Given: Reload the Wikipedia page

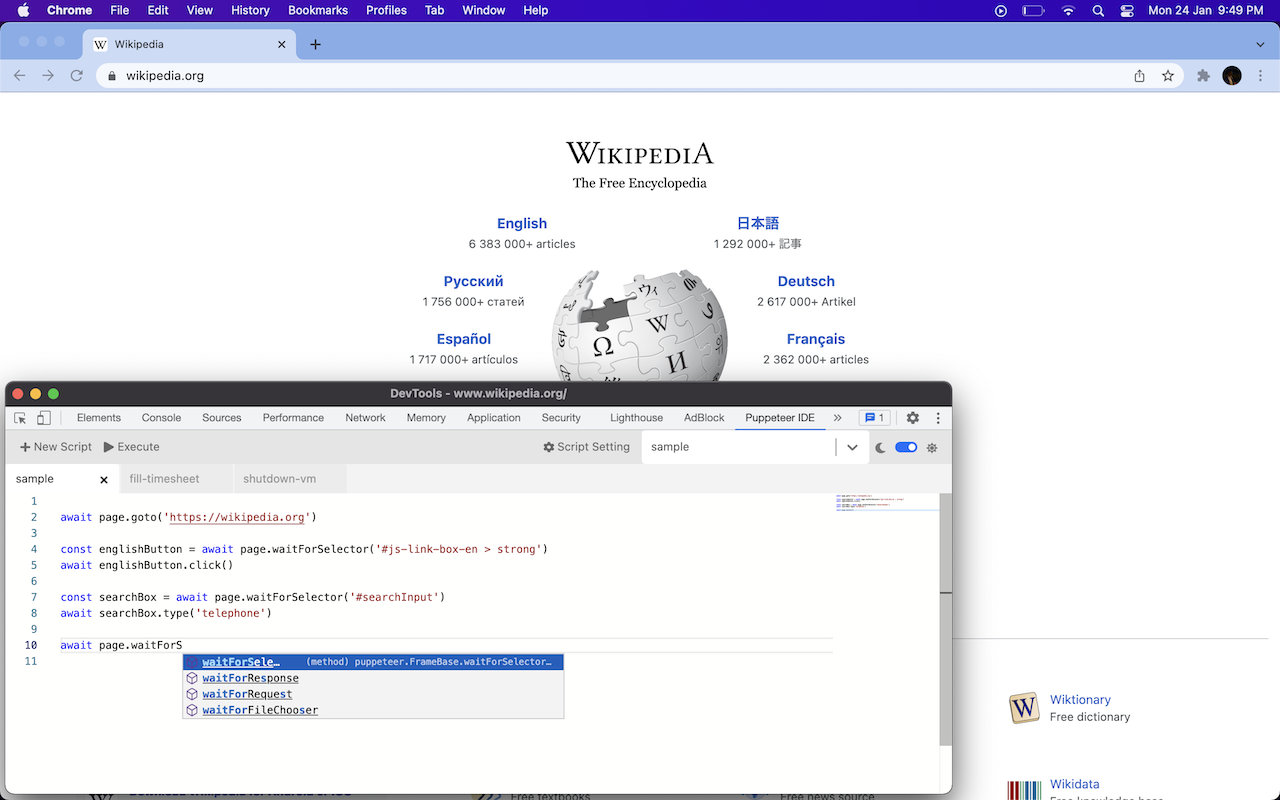Looking at the screenshot, I should coord(76,76).
